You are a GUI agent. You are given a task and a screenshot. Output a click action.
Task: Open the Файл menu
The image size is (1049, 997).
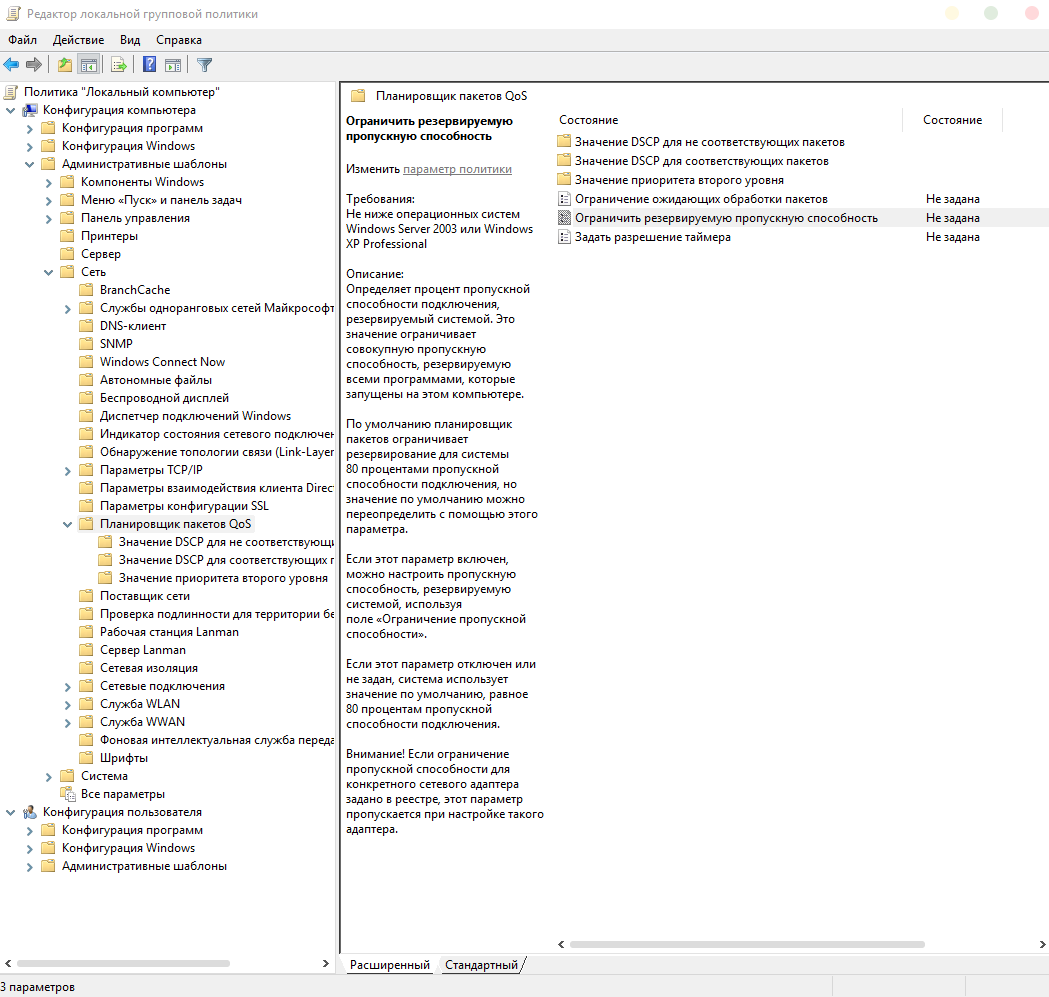[x=22, y=40]
